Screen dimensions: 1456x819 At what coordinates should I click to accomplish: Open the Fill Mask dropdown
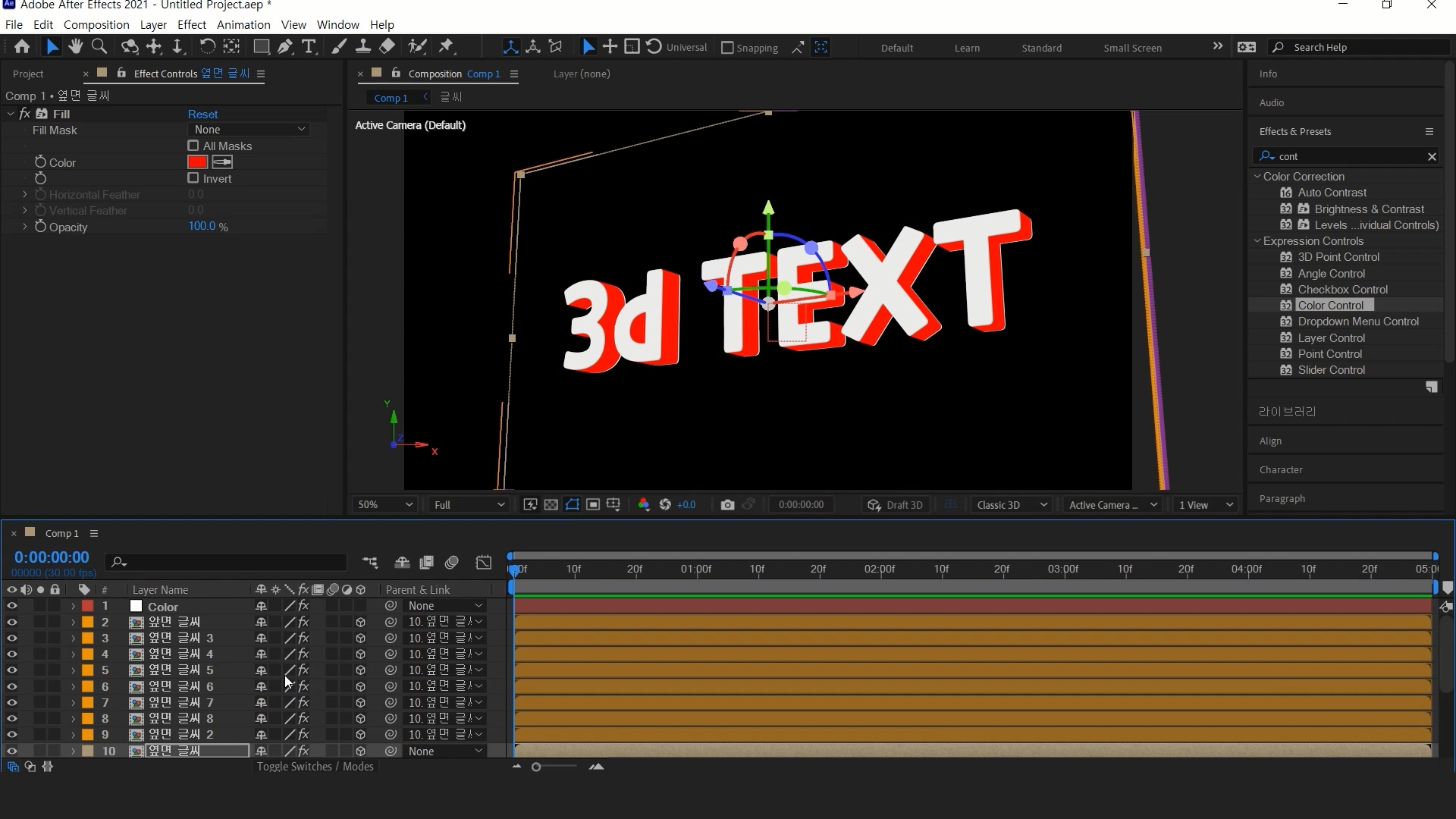[249, 130]
